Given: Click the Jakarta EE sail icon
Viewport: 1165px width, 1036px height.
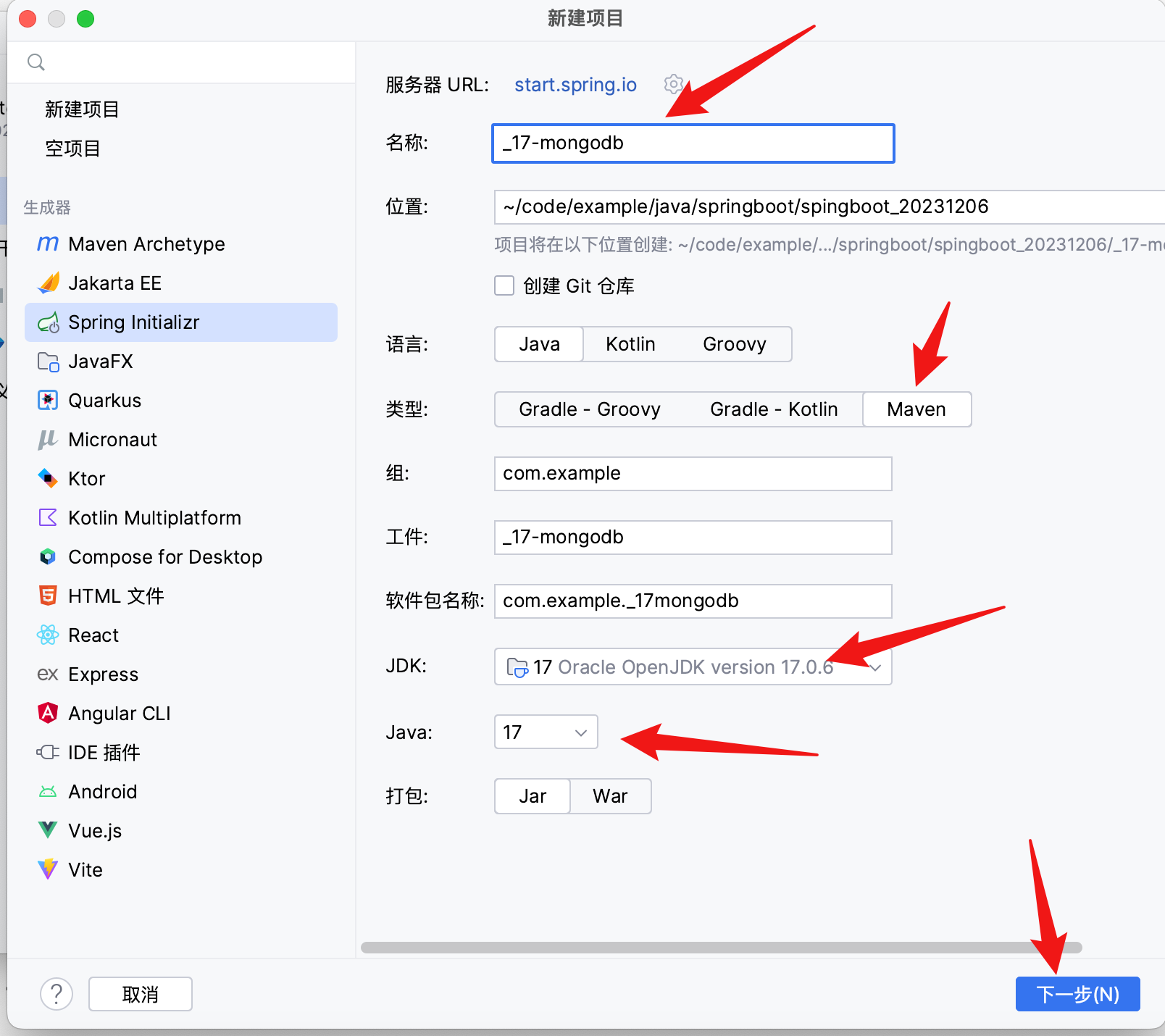Looking at the screenshot, I should pos(48,283).
